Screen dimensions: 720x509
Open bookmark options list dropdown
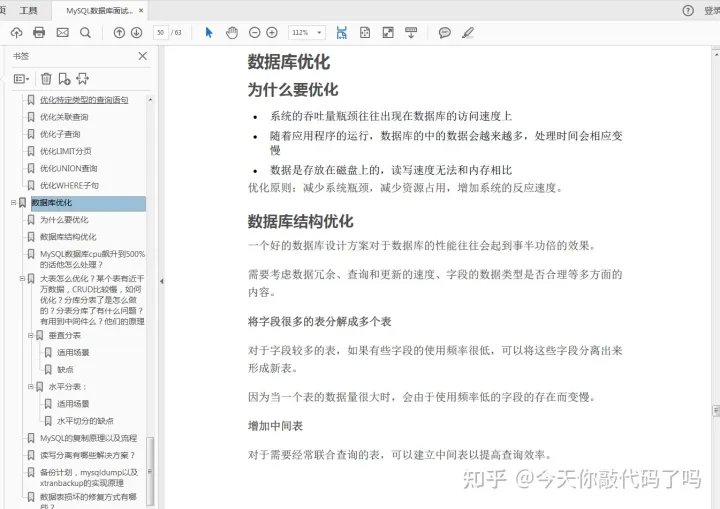coord(21,79)
